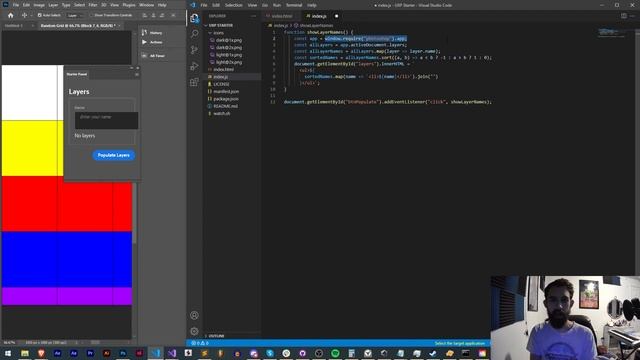Image resolution: width=640 pixels, height=360 pixels.
Task: Open the Accounts icon in VS Code
Action: (195, 315)
